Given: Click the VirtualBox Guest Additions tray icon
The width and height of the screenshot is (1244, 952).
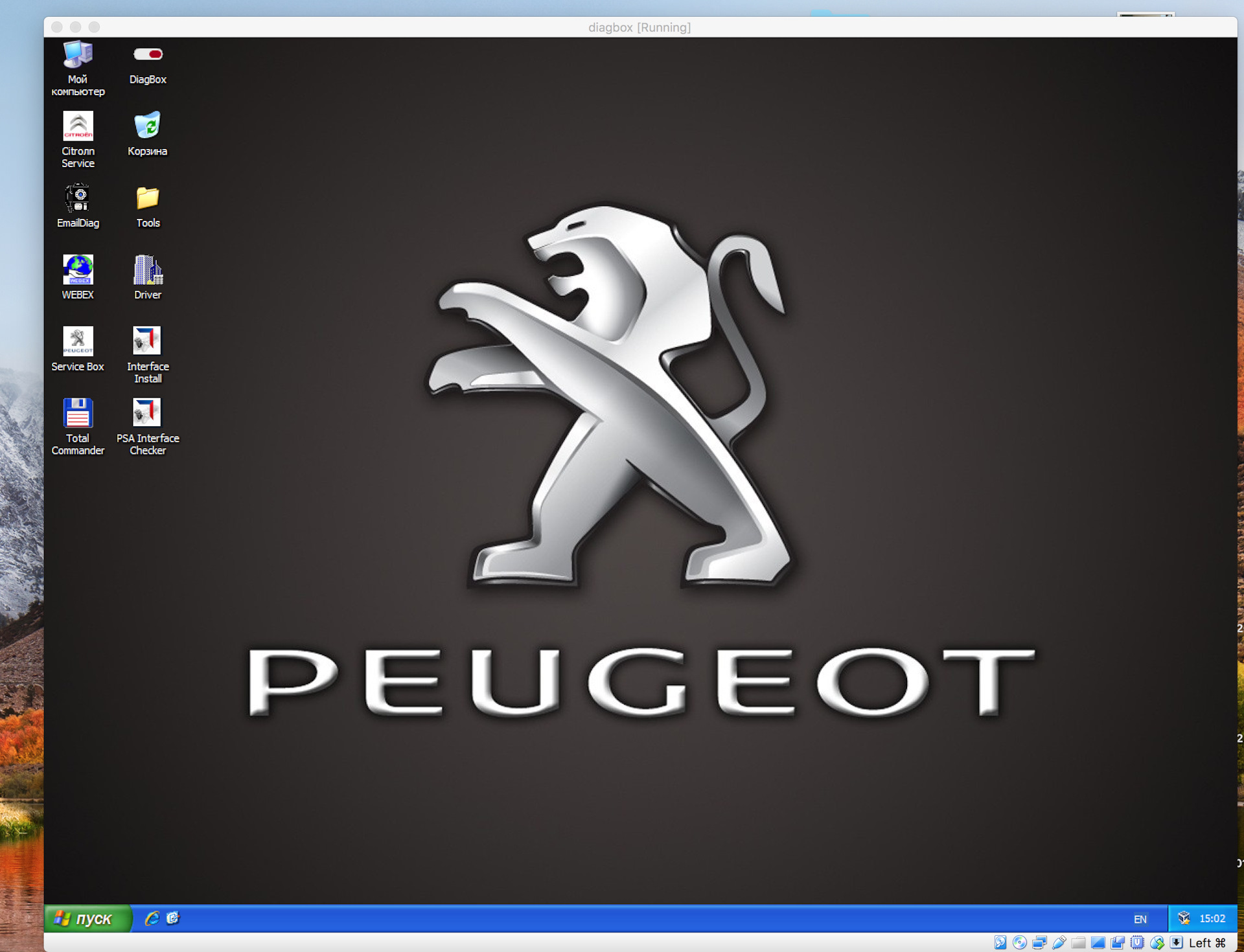Looking at the screenshot, I should [x=1184, y=918].
